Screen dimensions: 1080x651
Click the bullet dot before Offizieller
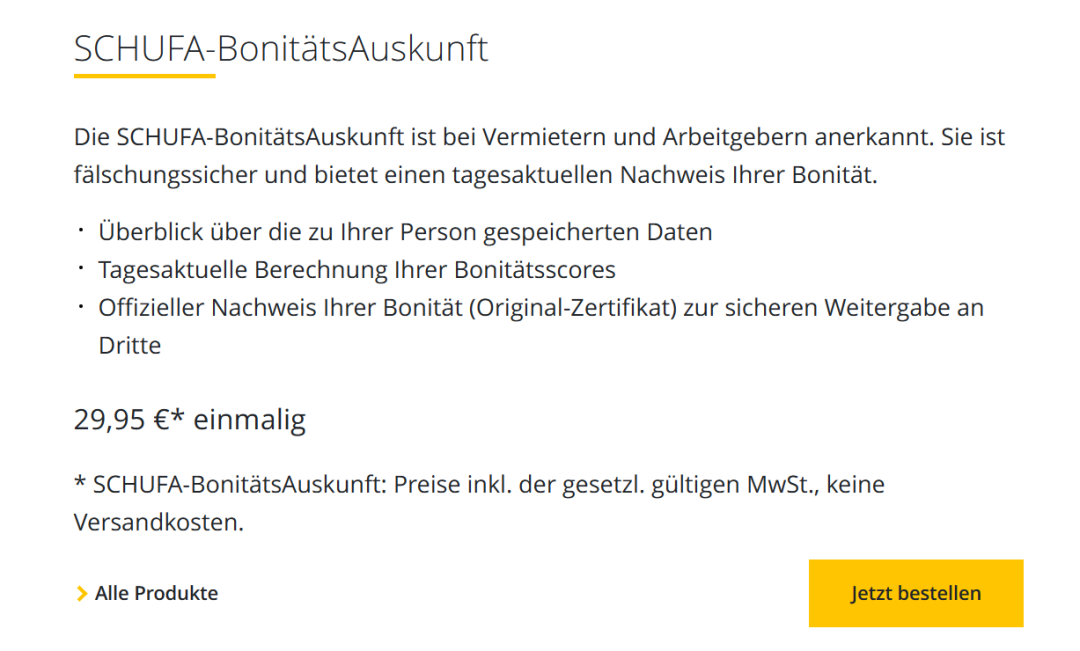click(x=82, y=307)
